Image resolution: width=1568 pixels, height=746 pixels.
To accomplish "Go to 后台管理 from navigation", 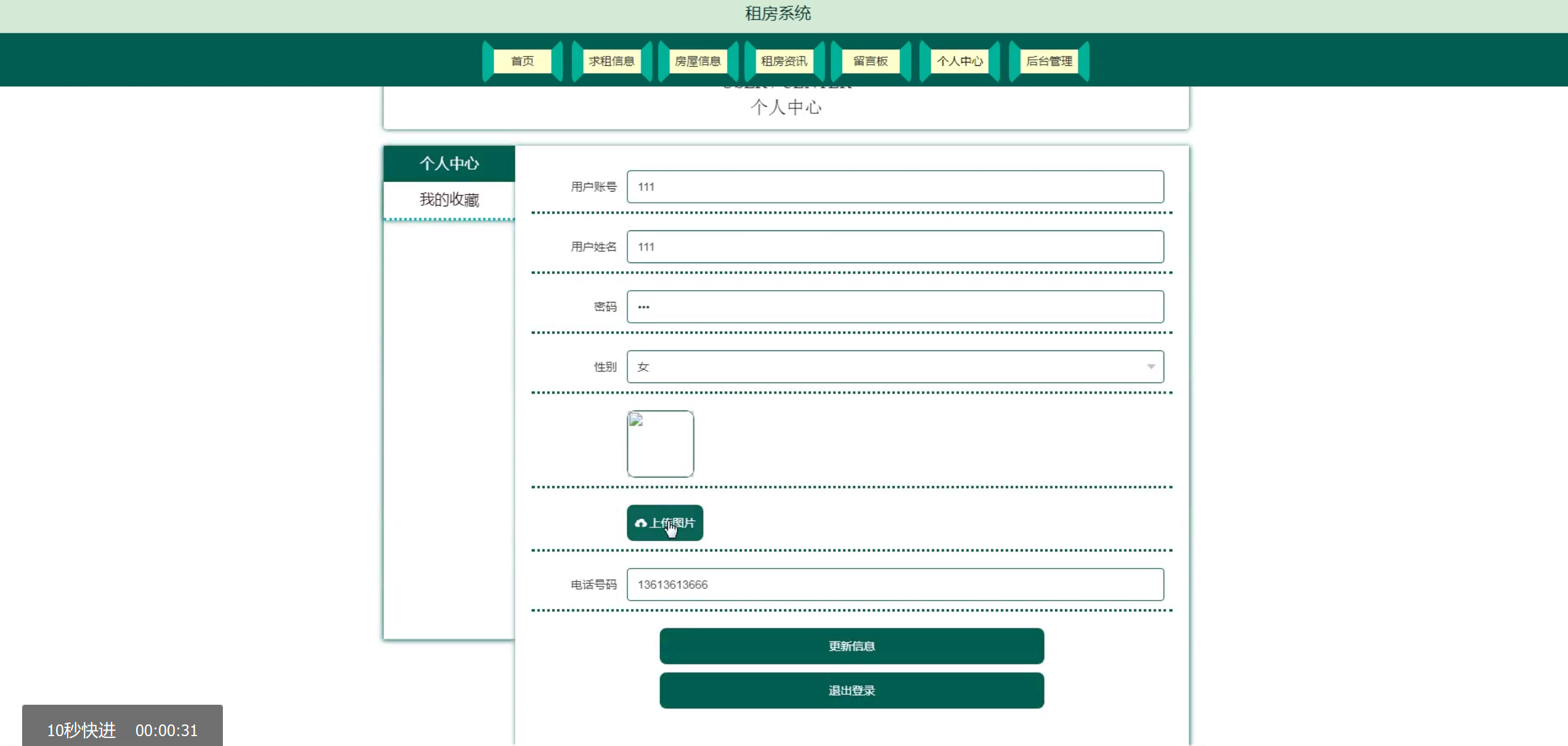I will [1049, 61].
